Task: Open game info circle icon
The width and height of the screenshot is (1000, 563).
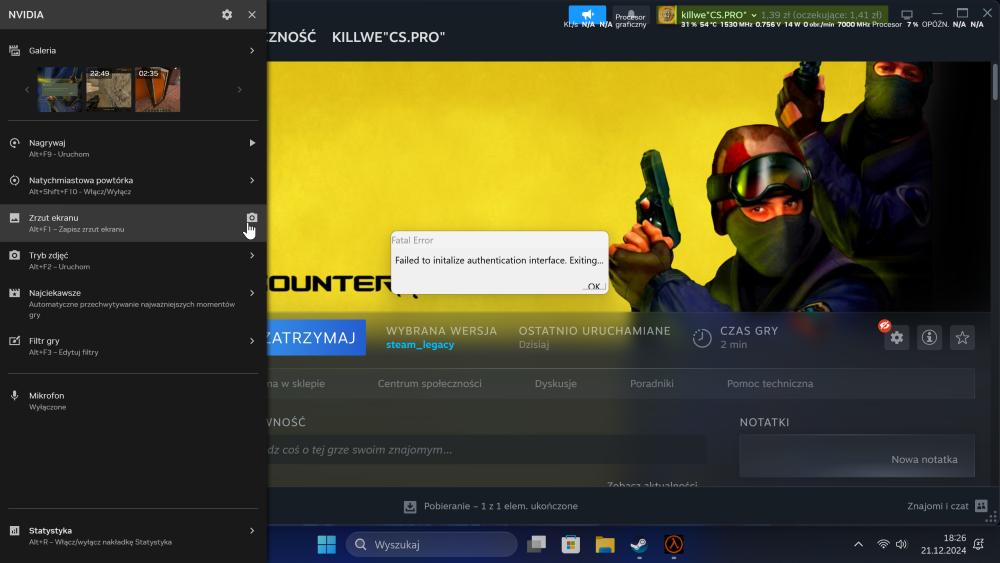Action: click(929, 337)
